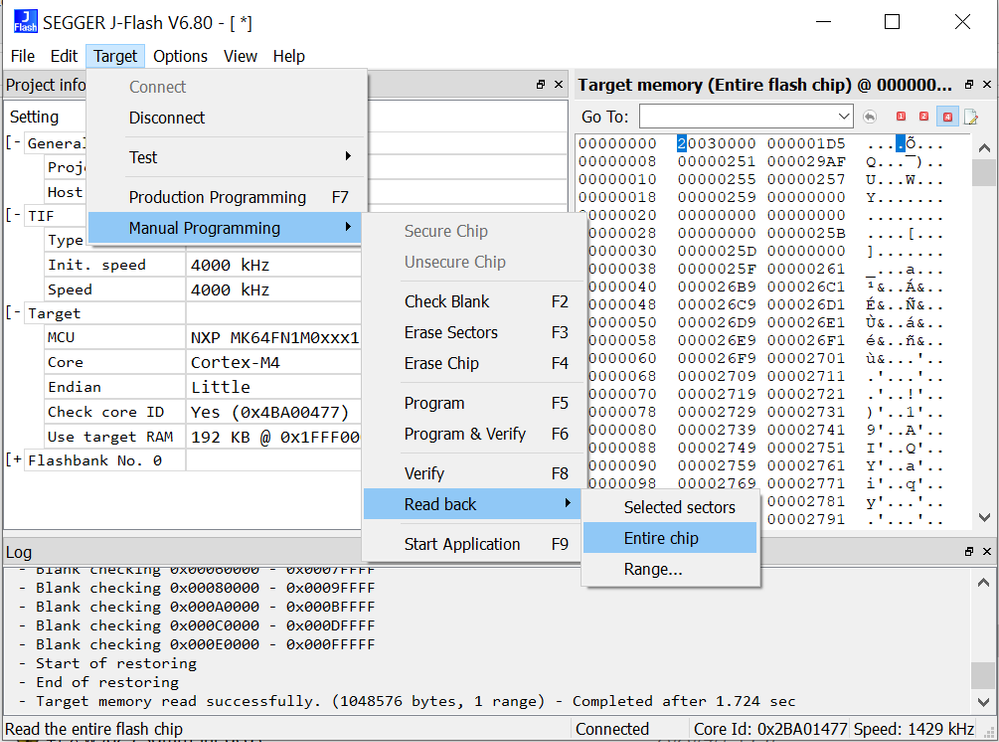Viewport: 999px width, 742px height.
Task: Click the Check core ID value cell
Action: point(274,412)
